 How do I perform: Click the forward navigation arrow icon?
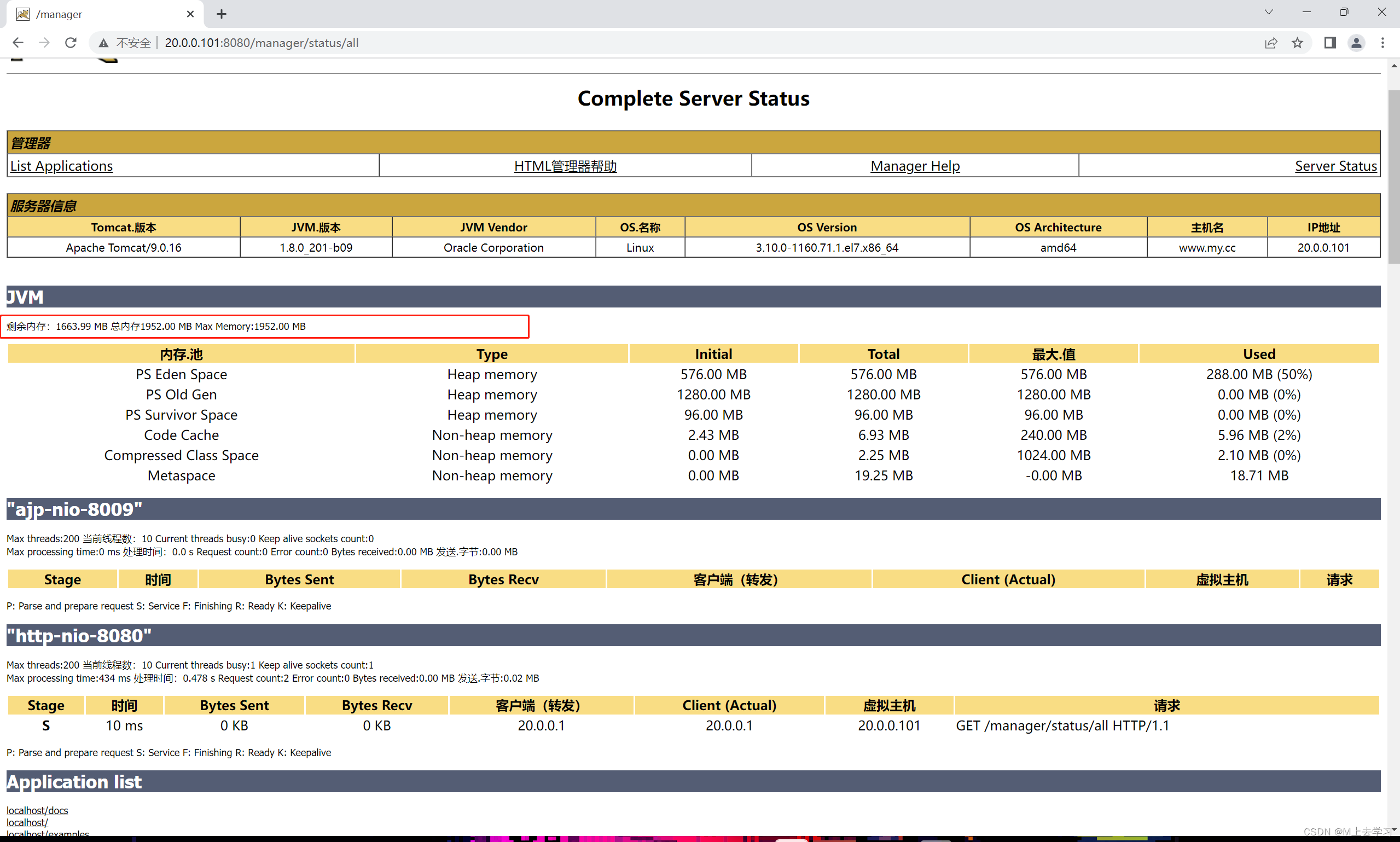[44, 42]
